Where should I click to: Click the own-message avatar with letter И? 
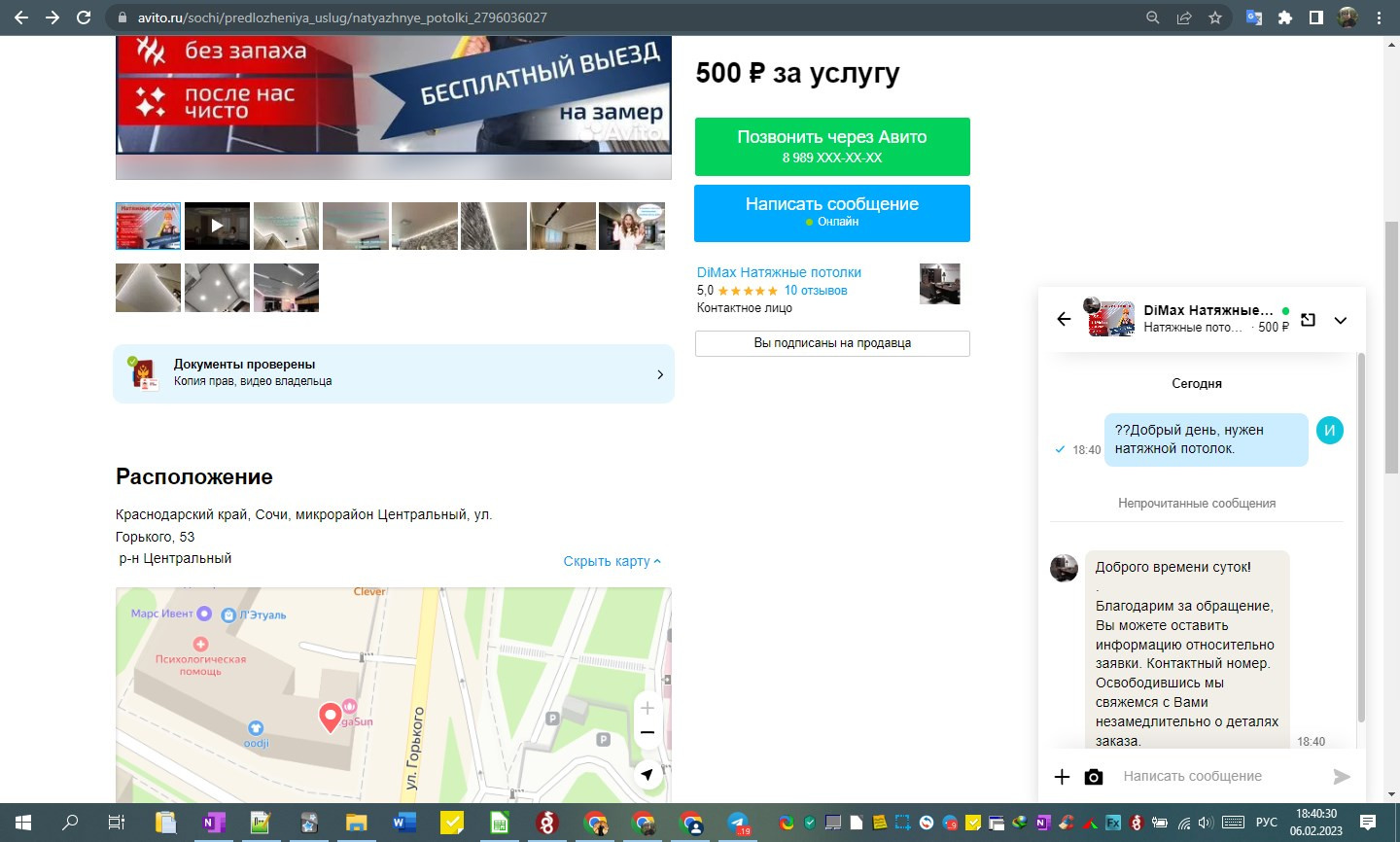point(1329,430)
